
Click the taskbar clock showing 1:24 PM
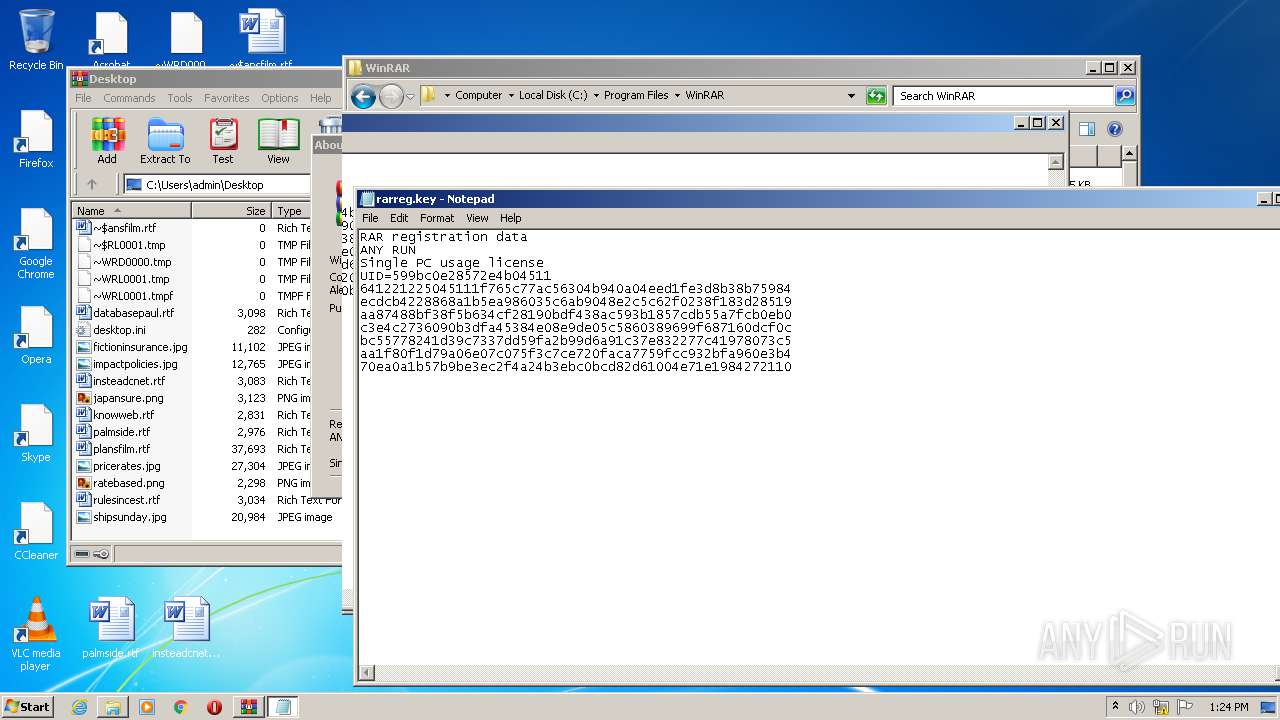pos(1228,707)
